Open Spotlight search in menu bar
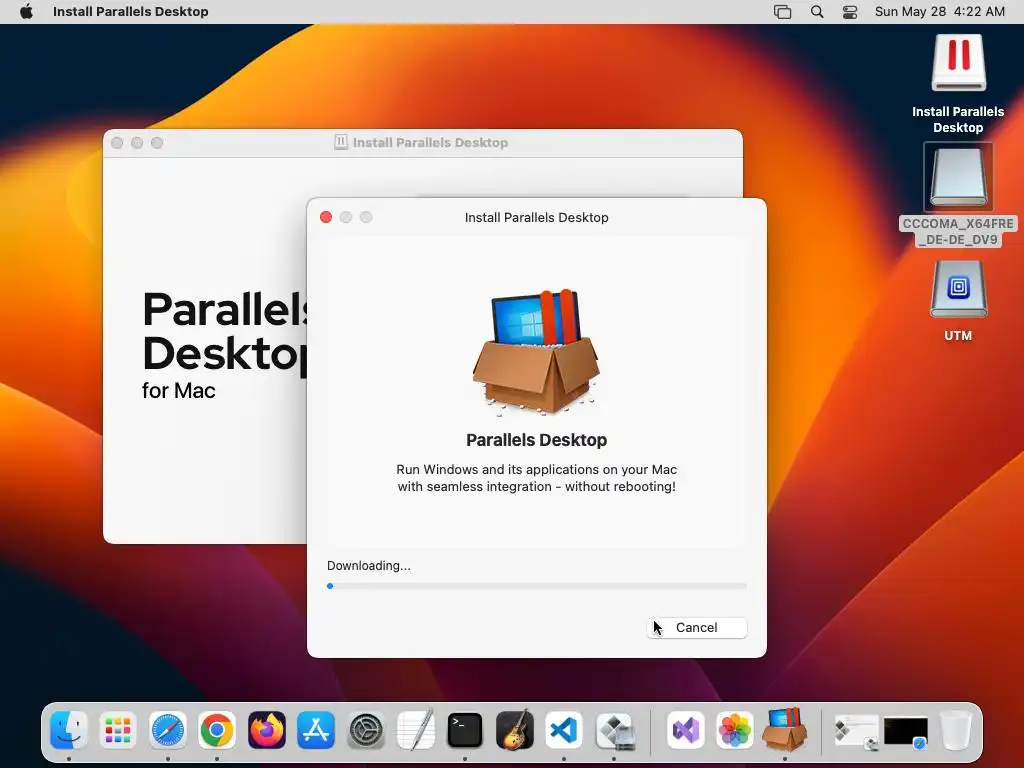1024x768 pixels. (816, 11)
